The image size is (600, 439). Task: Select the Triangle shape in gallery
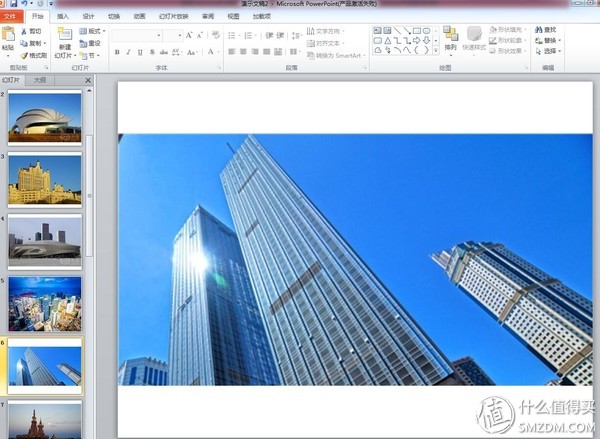click(388, 40)
